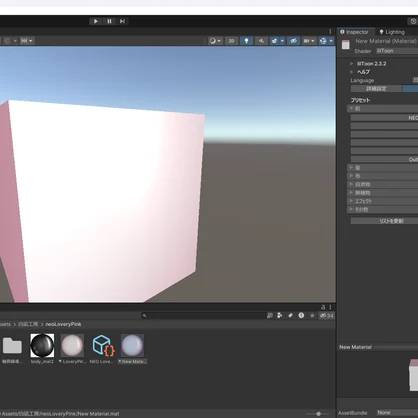The image size is (418, 418).
Task: Toggle scene lighting with the lightbulb icon
Action: pyautogui.click(x=246, y=41)
